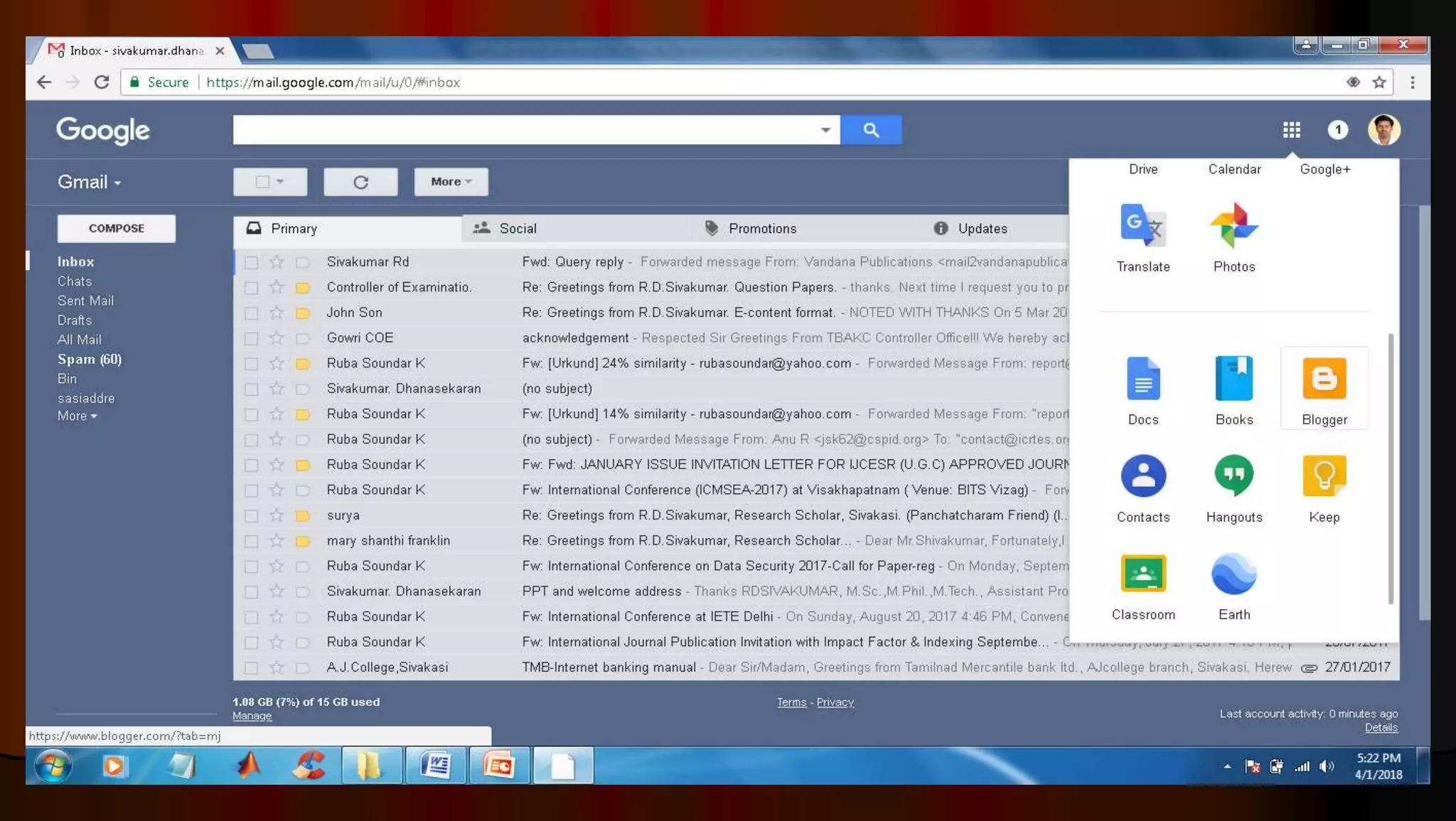
Task: Tick the checkbox for Sivakumar Rd email
Action: [x=251, y=262]
